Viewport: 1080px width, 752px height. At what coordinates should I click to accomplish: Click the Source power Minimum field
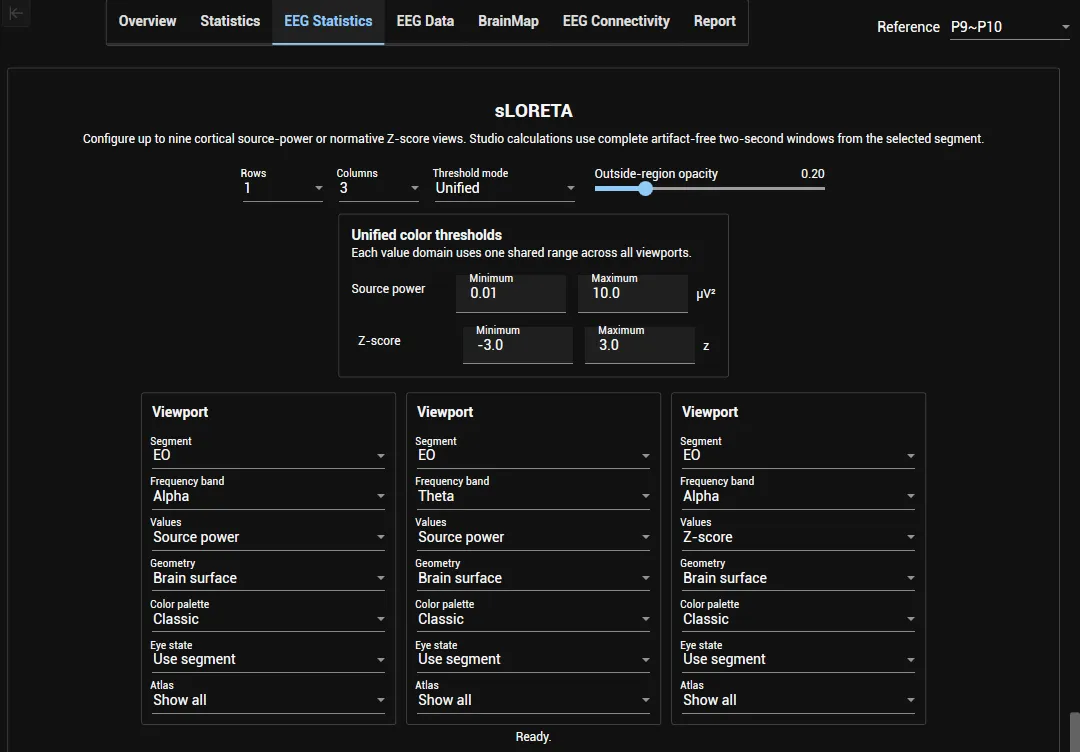coord(511,293)
